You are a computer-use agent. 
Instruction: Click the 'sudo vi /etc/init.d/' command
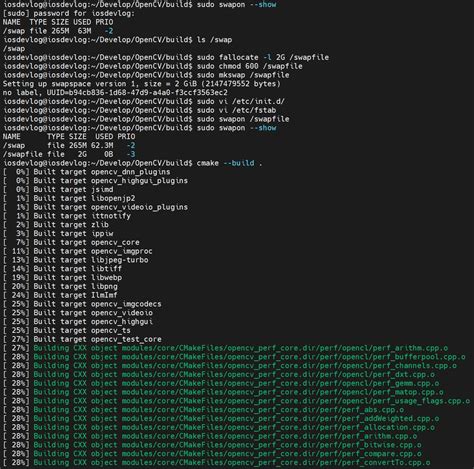[x=241, y=101]
